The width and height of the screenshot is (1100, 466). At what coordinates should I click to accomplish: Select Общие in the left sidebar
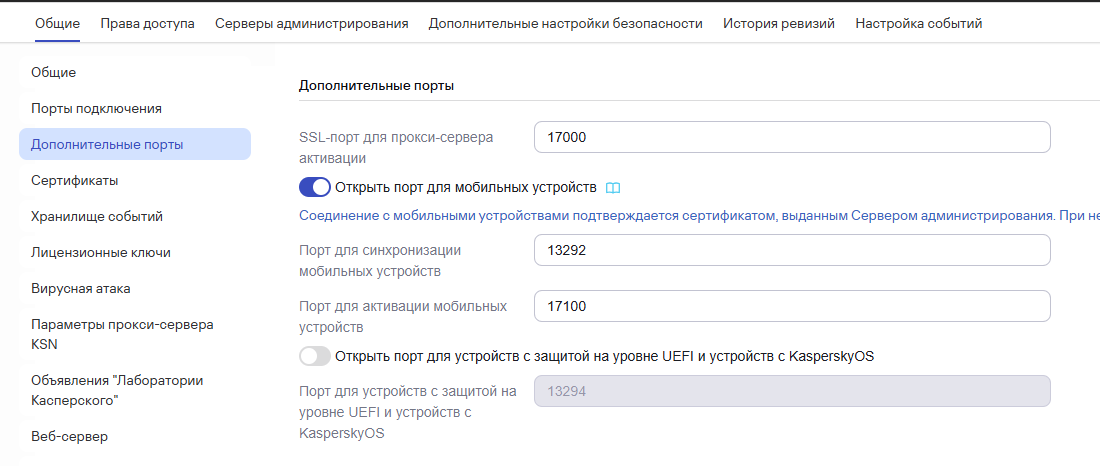[54, 72]
